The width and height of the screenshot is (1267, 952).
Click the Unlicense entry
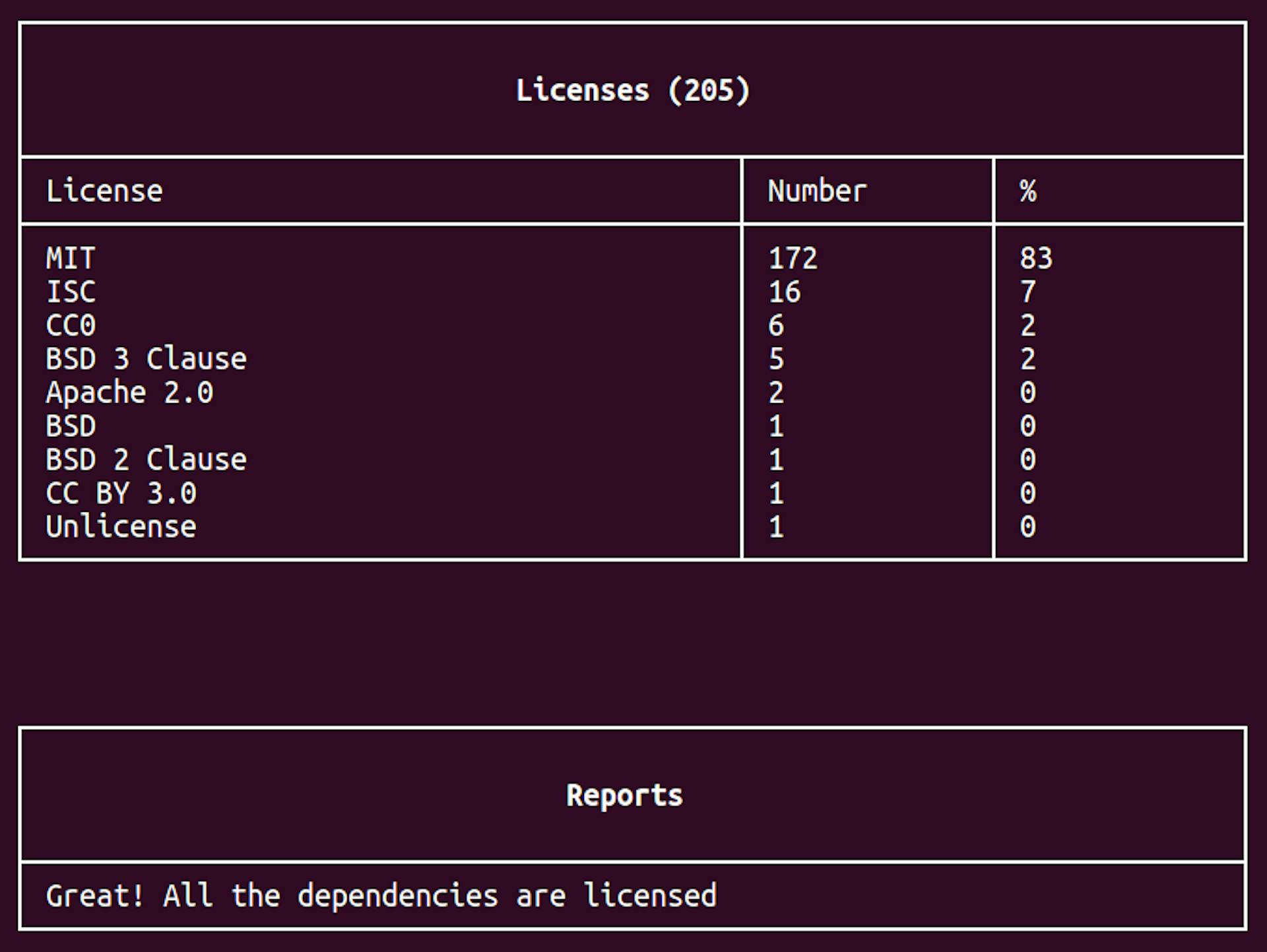(121, 527)
